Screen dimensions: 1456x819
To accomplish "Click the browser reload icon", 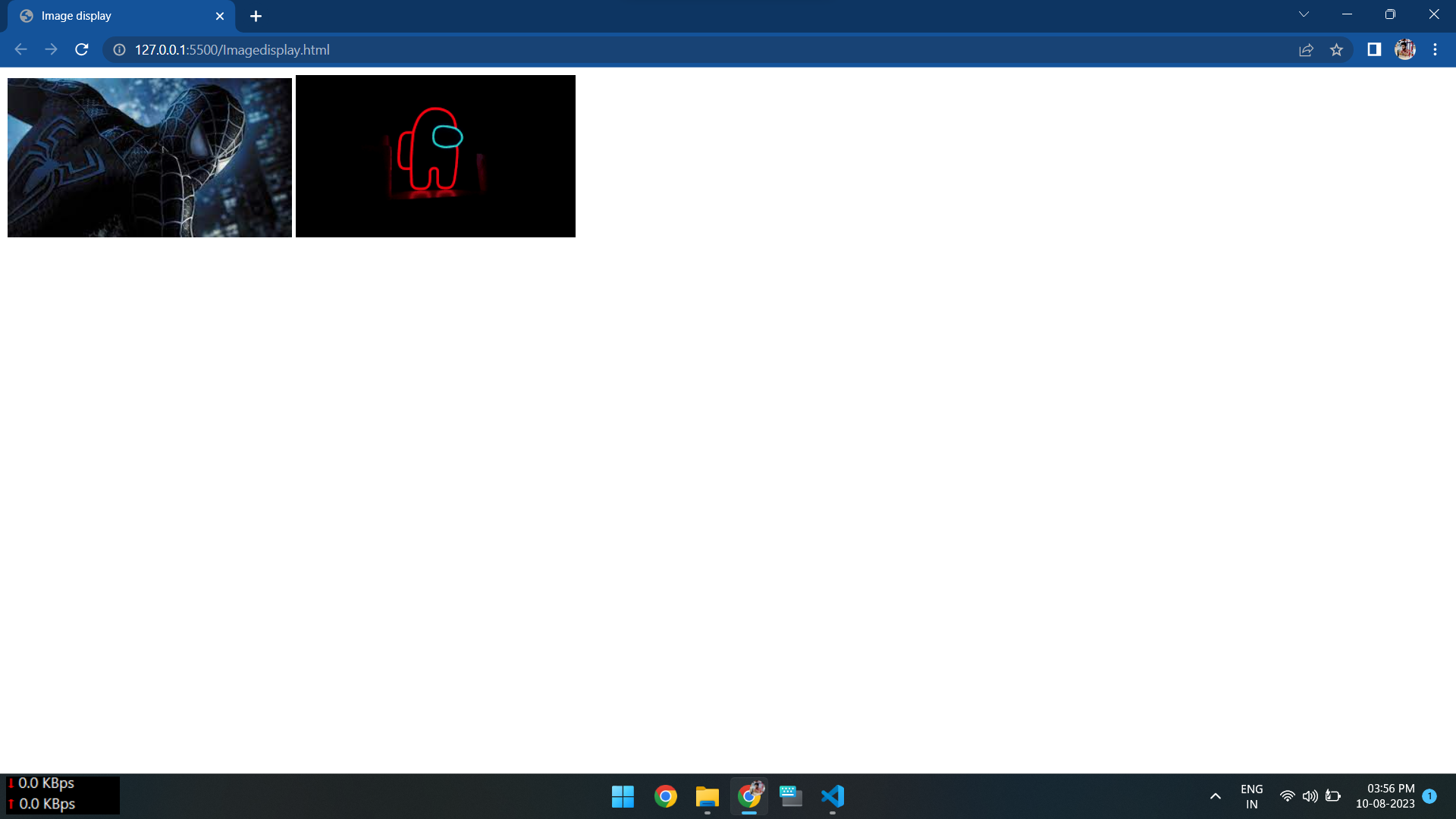I will click(x=81, y=49).
